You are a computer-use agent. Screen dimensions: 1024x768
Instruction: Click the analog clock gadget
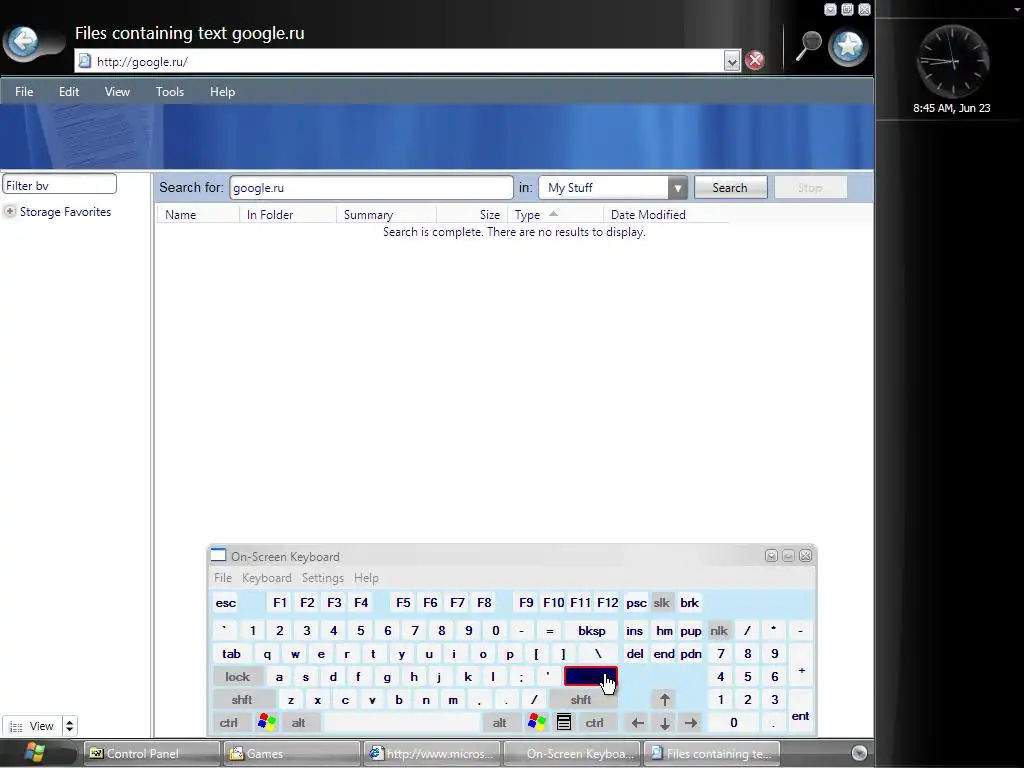point(952,62)
